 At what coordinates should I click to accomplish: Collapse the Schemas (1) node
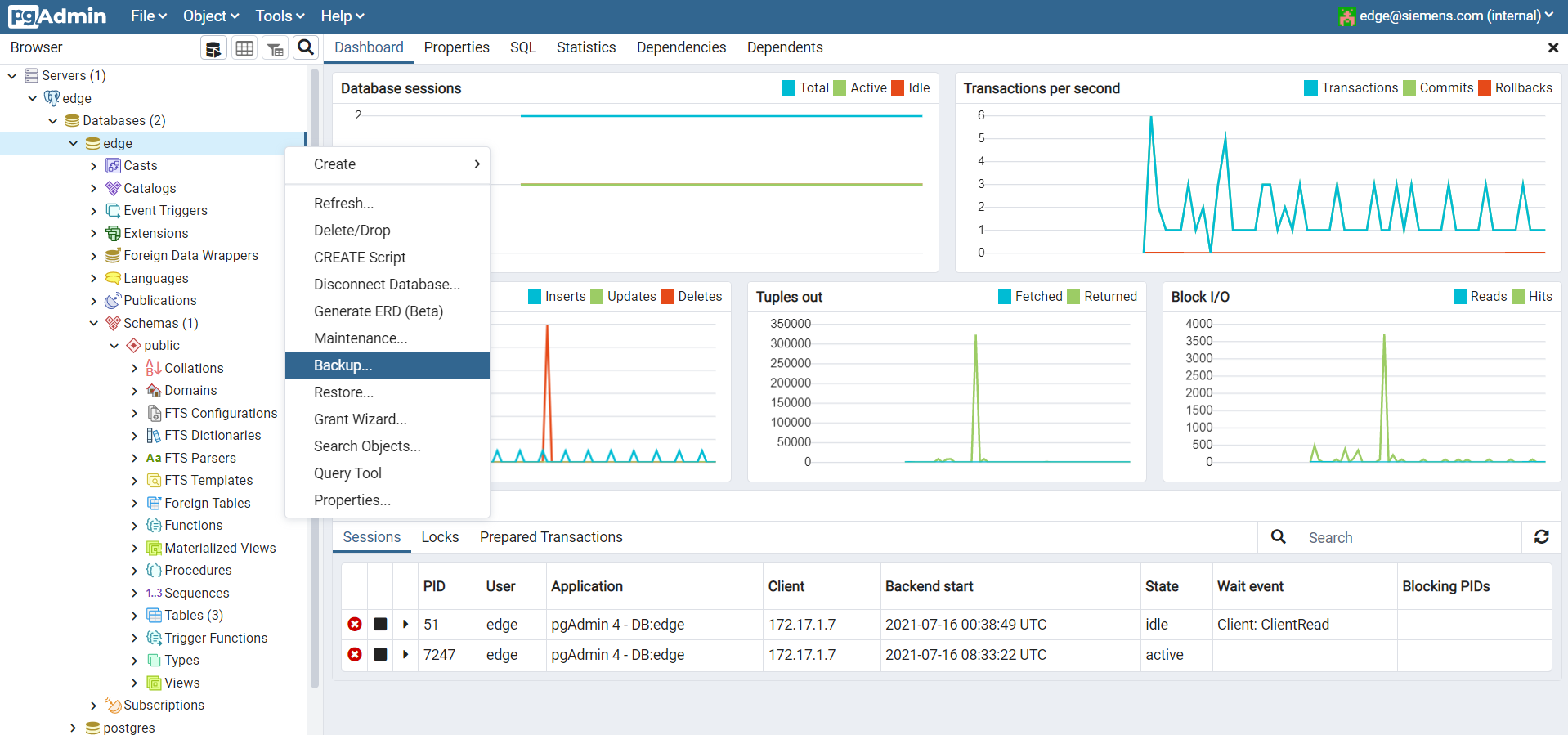coord(94,323)
